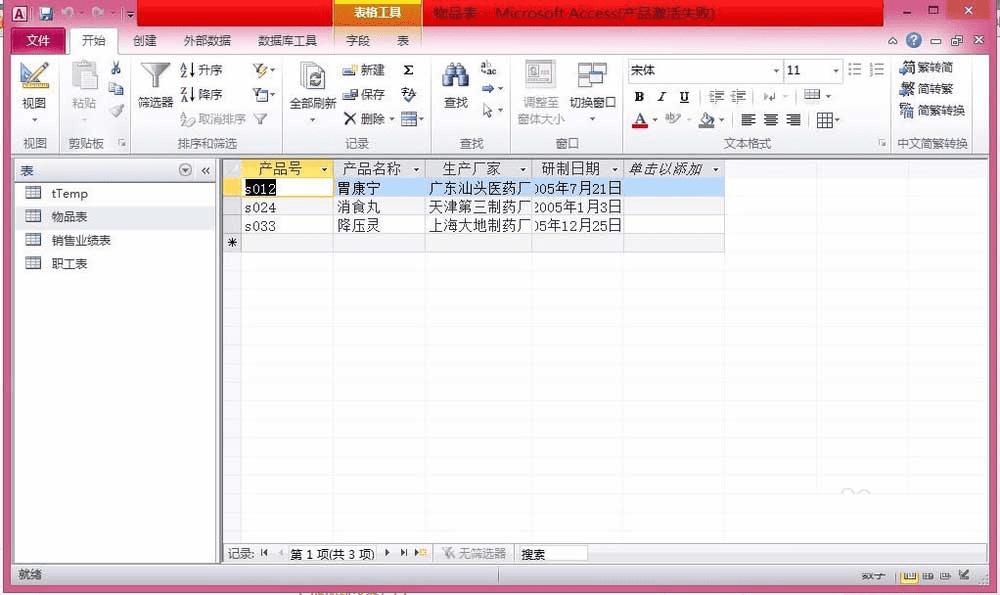The height and width of the screenshot is (595, 1000).
Task: Open the 职工表 table
Action: [115, 263]
